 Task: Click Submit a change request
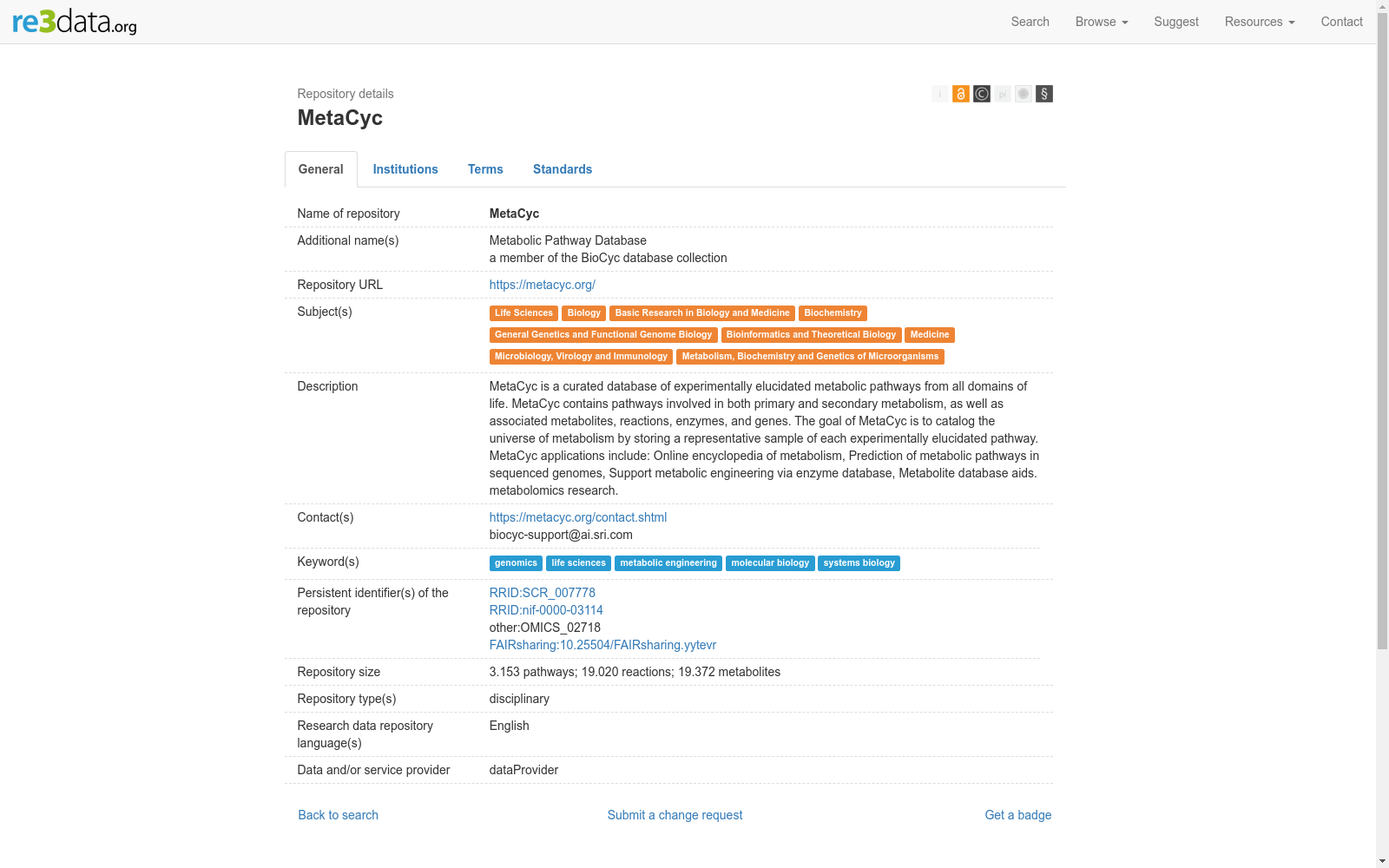[675, 815]
